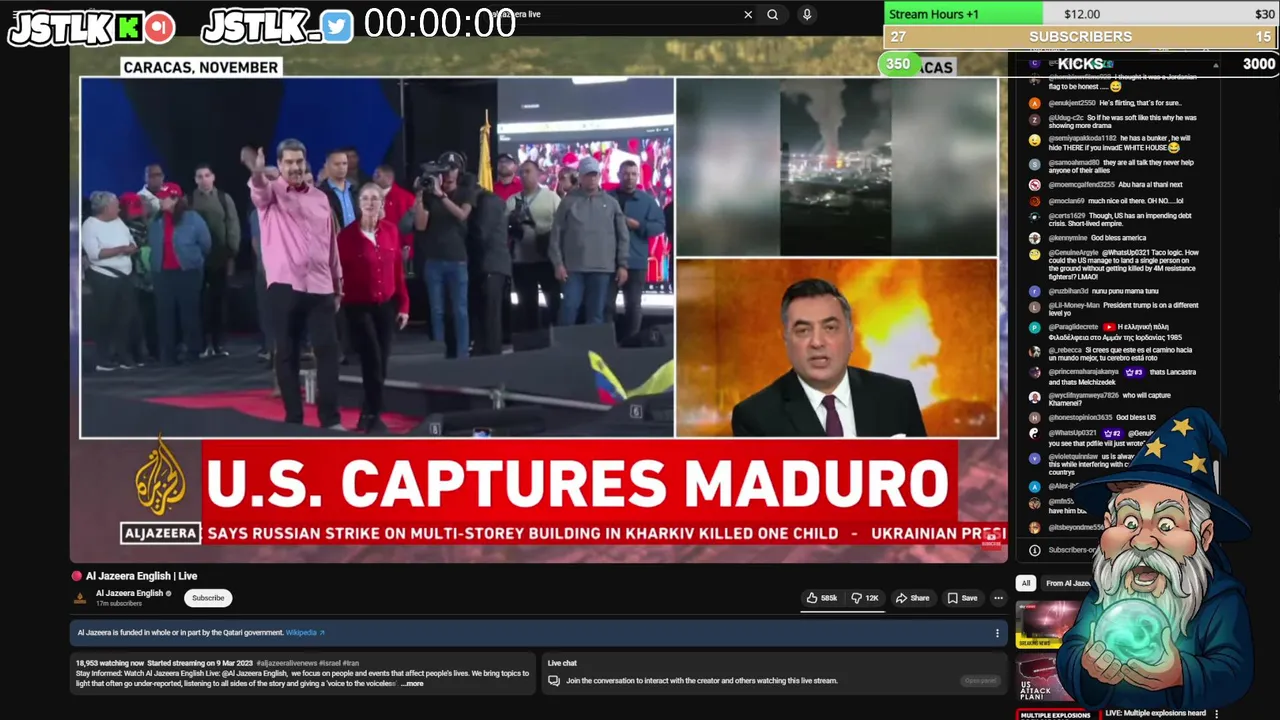Open LIVE: Multiple explosions heard video title
The image size is (1280, 720).
pyautogui.click(x=1155, y=714)
